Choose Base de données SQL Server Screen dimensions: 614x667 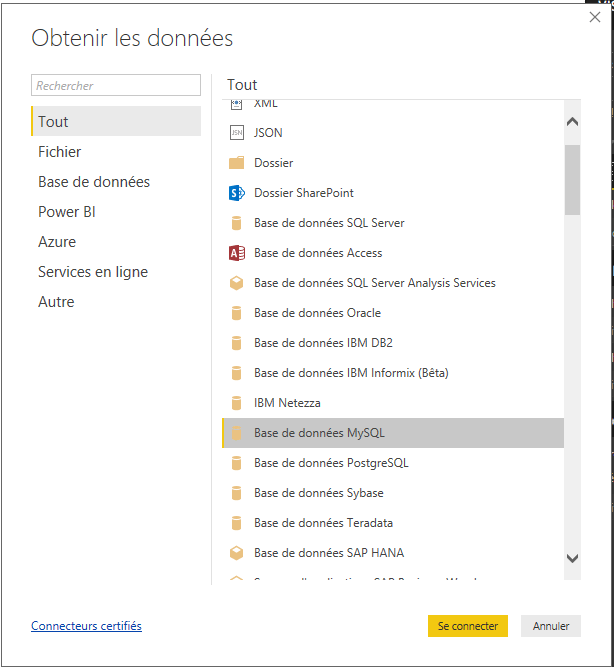329,223
